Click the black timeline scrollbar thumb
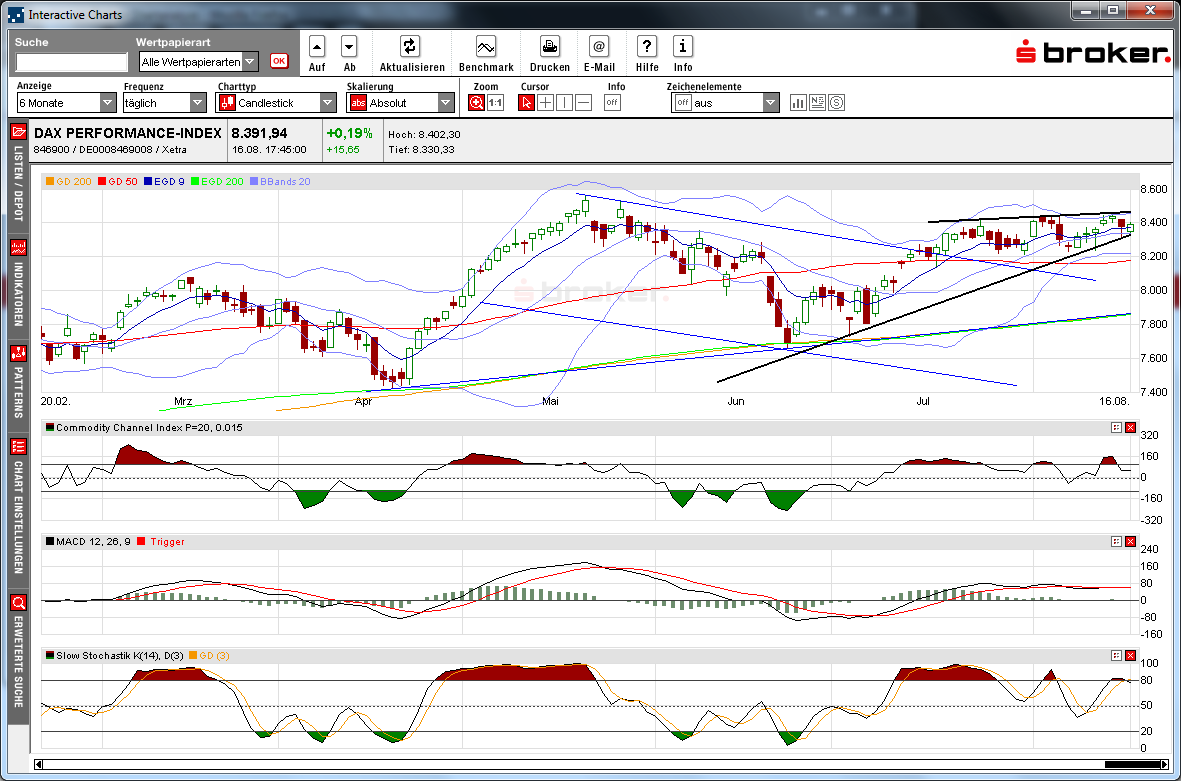Image resolution: width=1181 pixels, height=781 pixels. 1132,764
